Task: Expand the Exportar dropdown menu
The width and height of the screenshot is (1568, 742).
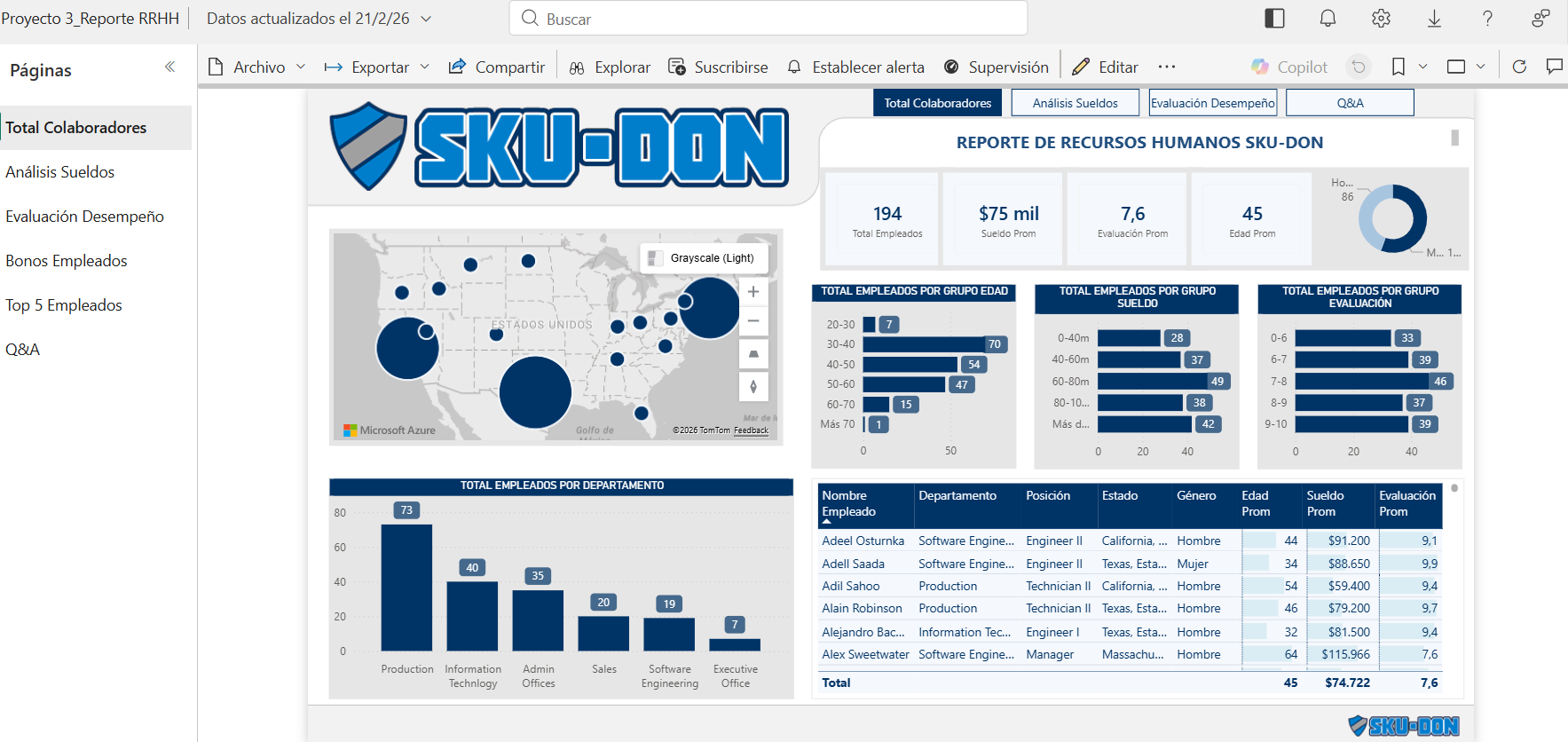Action: pos(424,67)
